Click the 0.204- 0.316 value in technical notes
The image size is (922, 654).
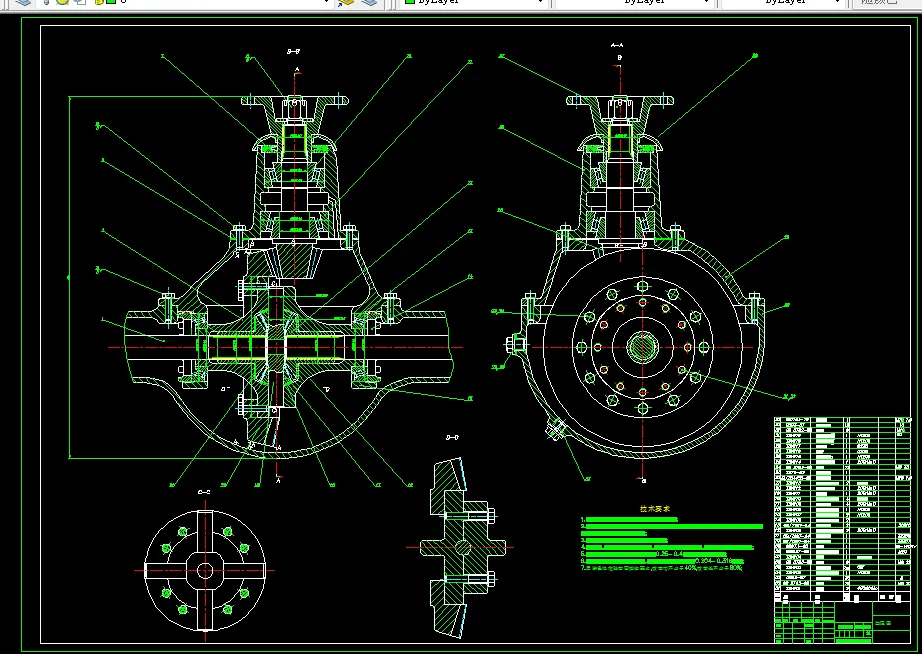pyautogui.click(x=713, y=561)
